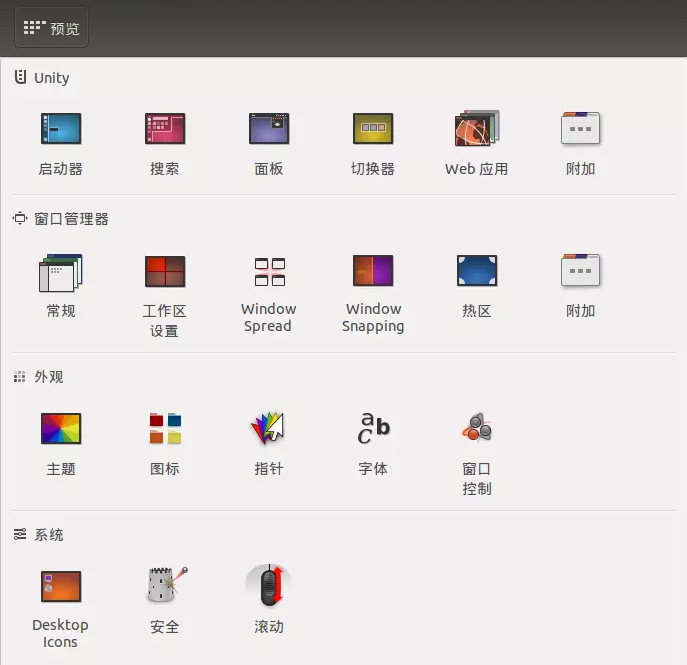Open the 常规 general window manager icon
687x665 pixels.
click(x=61, y=272)
